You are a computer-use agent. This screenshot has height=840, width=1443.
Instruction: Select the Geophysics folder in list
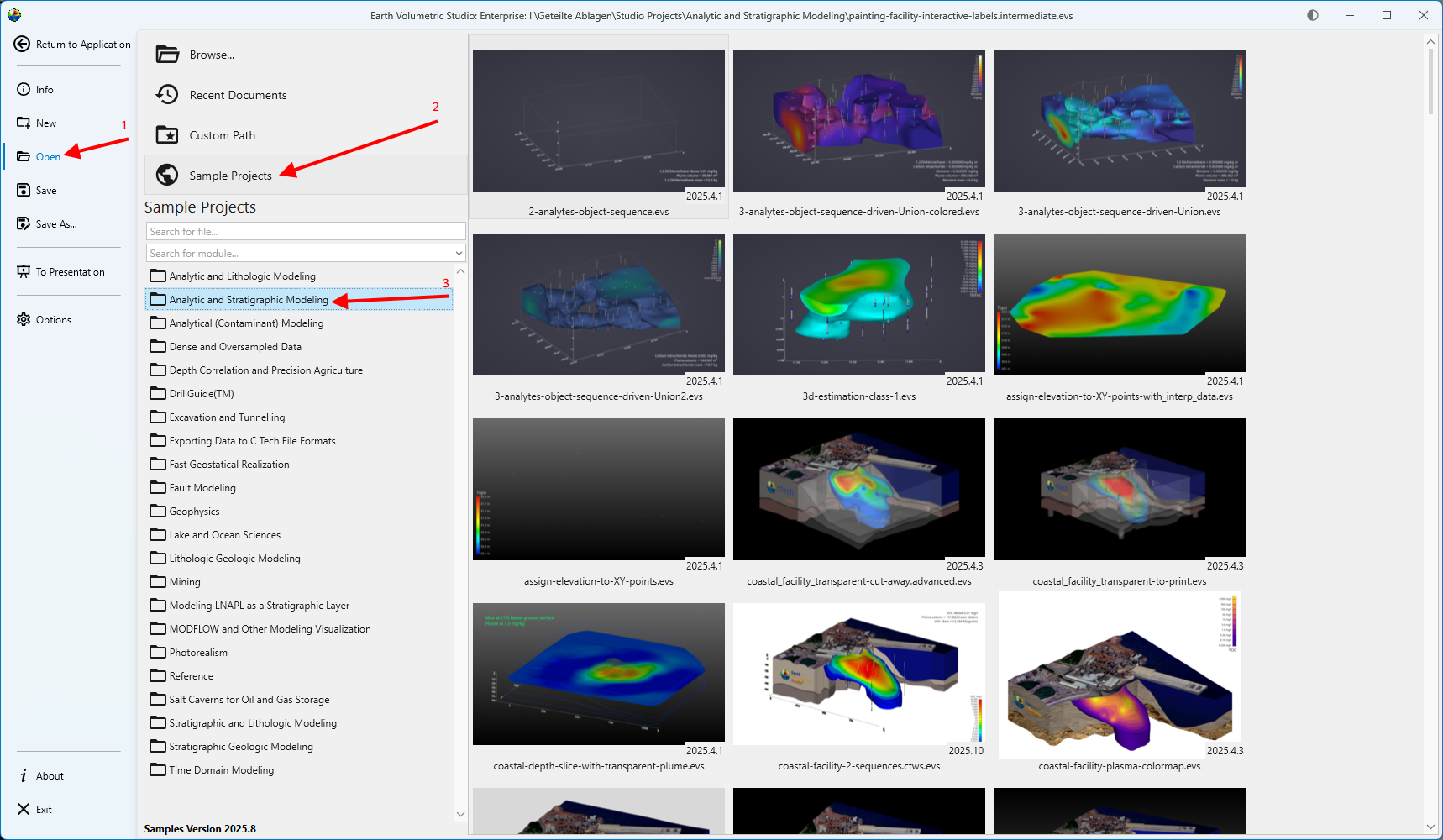coord(194,512)
